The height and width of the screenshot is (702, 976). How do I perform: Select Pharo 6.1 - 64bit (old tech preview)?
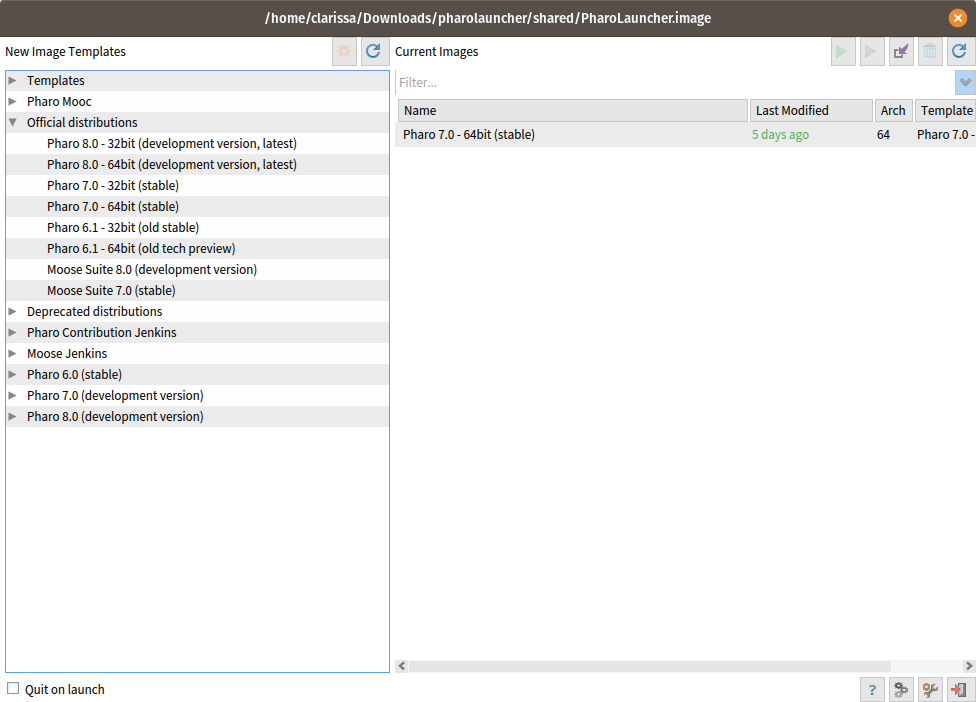[141, 249]
